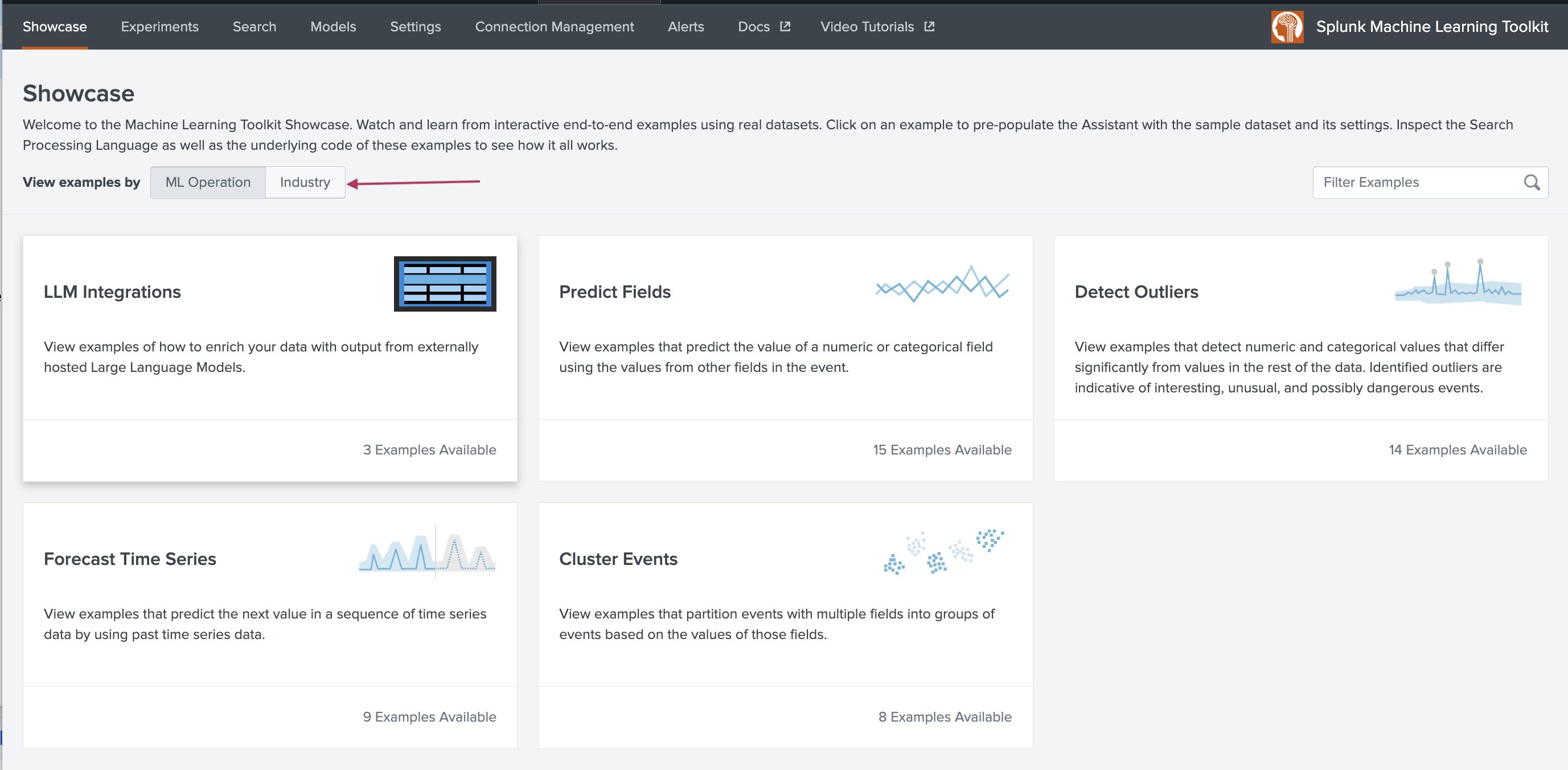Open the Docs link
This screenshot has height=770, width=1568.
(764, 27)
